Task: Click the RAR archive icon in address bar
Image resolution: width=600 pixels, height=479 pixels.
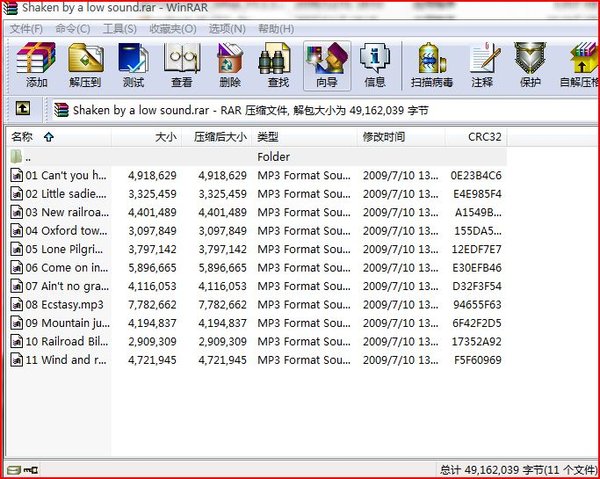Action: [x=61, y=110]
